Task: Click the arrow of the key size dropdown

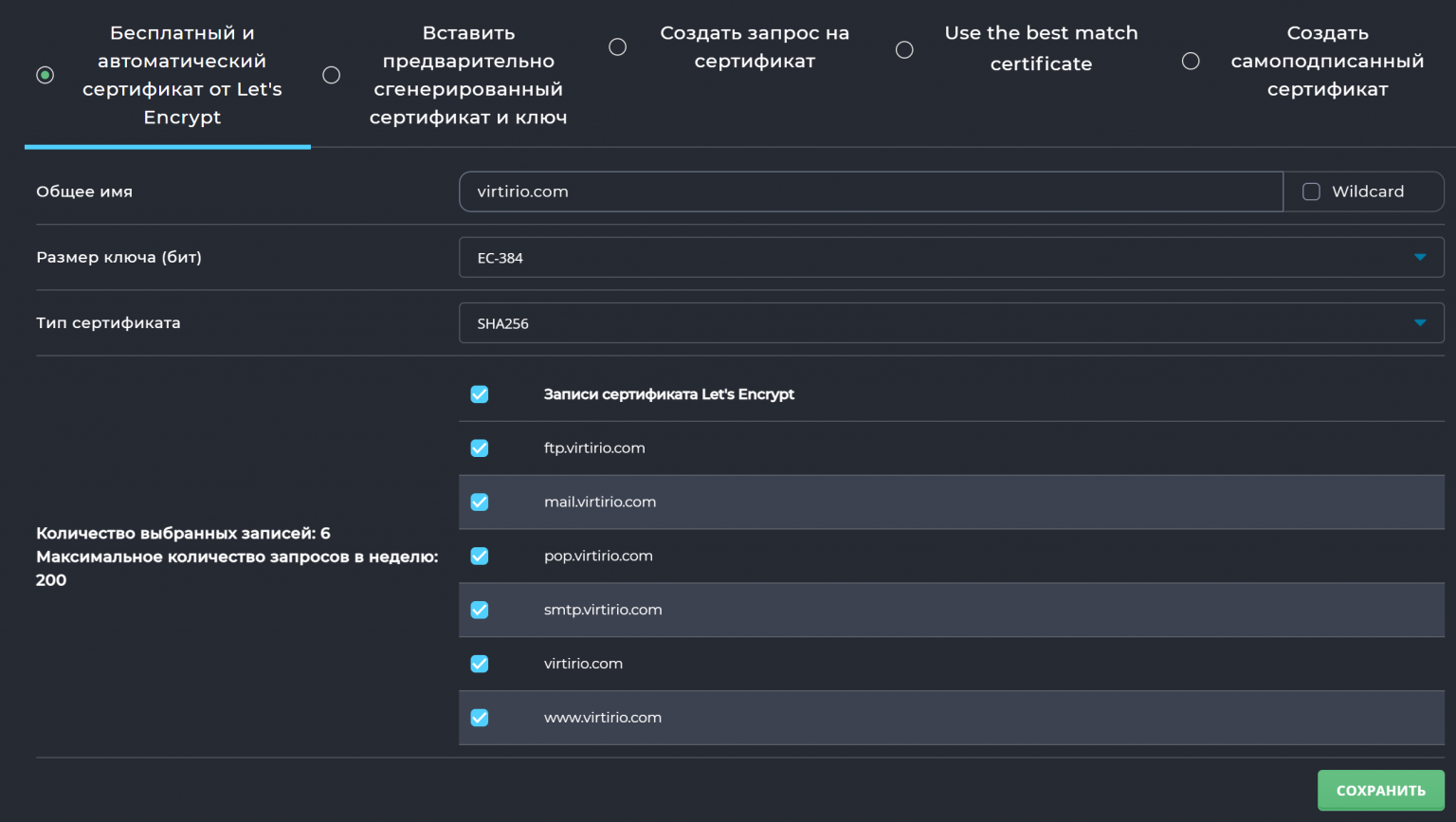Action: 1419,258
